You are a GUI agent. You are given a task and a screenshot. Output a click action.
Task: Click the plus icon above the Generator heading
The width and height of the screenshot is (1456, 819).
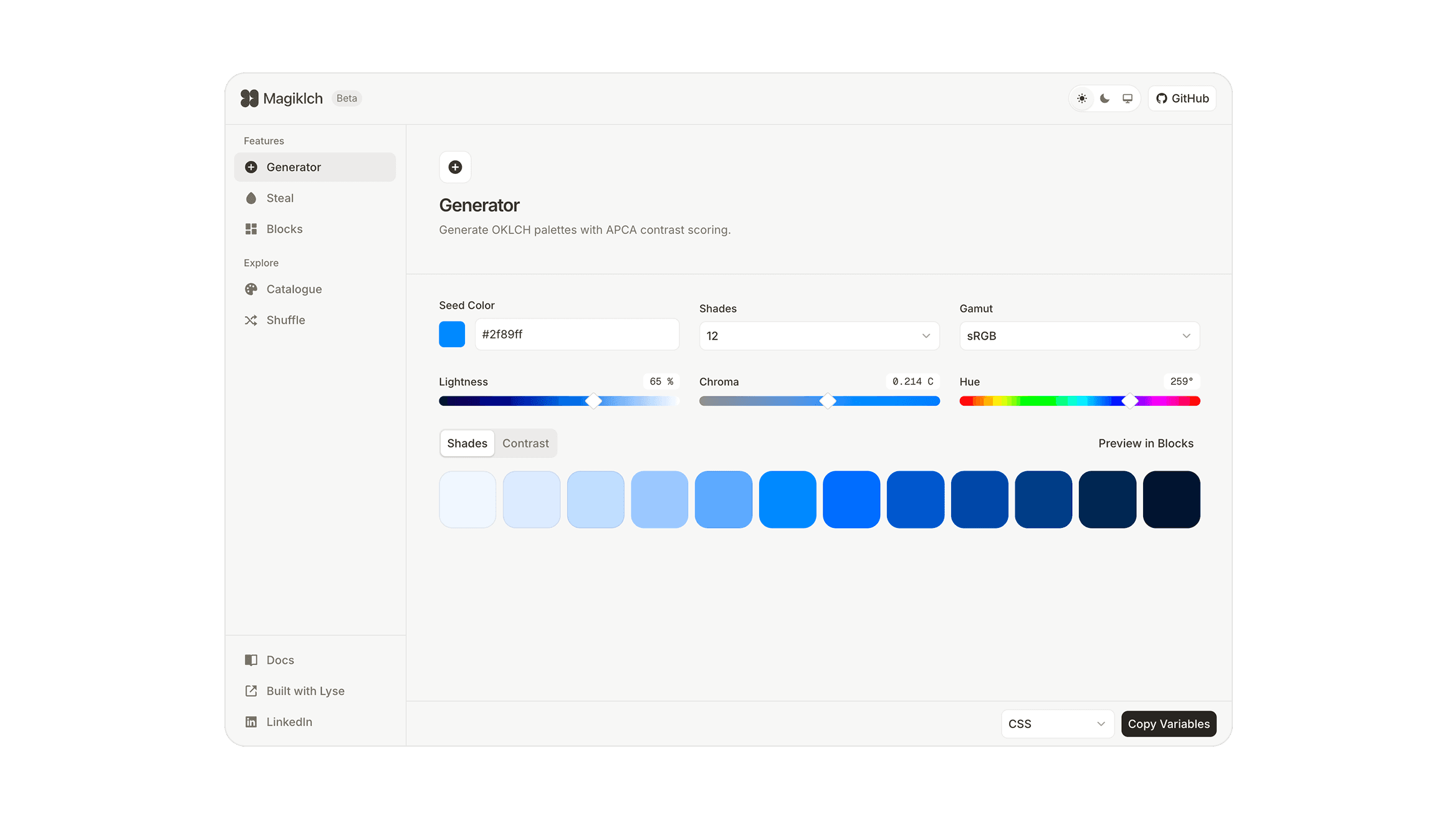click(x=455, y=167)
